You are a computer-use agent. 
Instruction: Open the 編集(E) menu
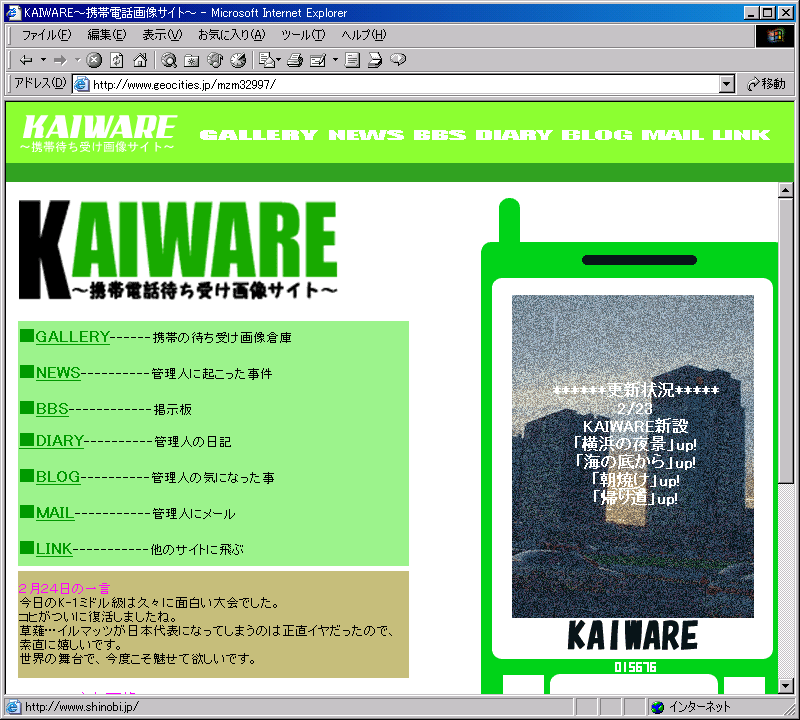click(x=107, y=35)
